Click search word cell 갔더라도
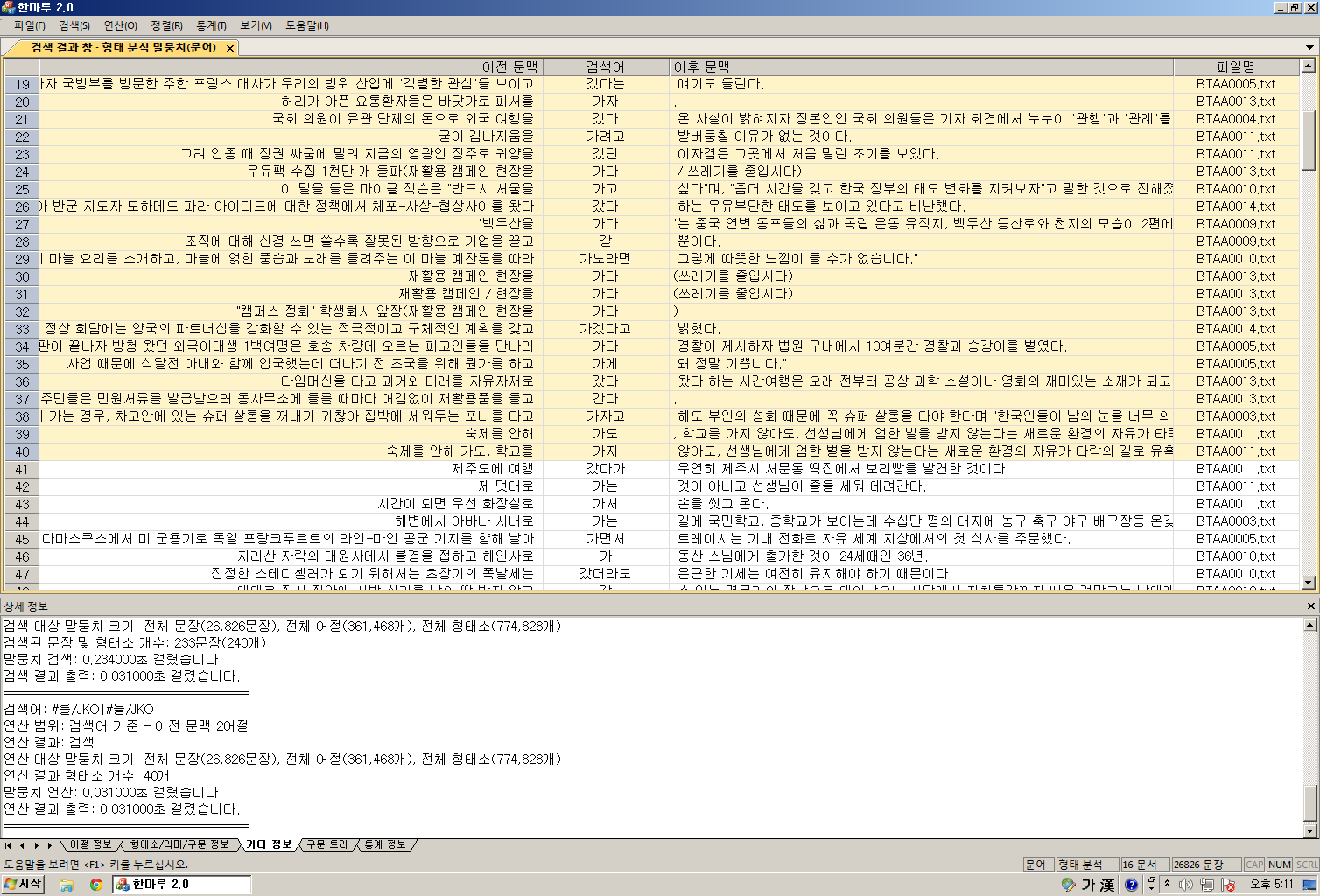This screenshot has width=1320, height=896. [x=605, y=574]
